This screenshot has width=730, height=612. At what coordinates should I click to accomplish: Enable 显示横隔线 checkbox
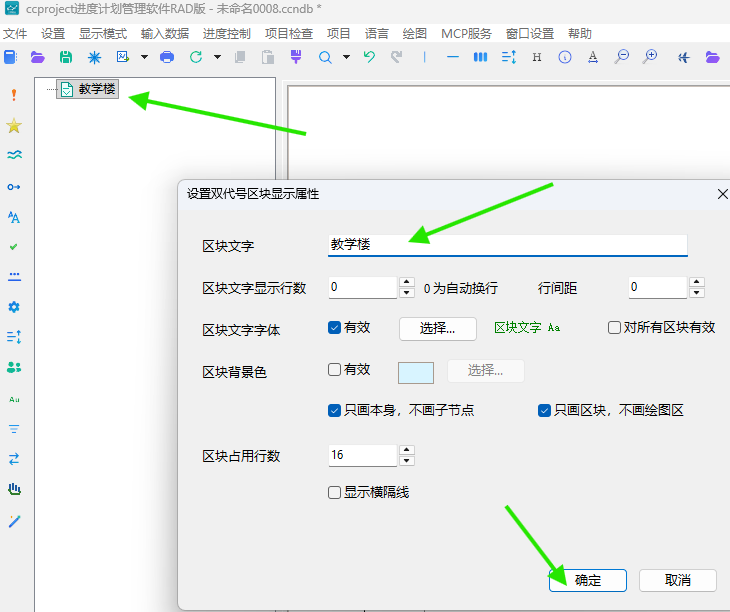coord(334,492)
